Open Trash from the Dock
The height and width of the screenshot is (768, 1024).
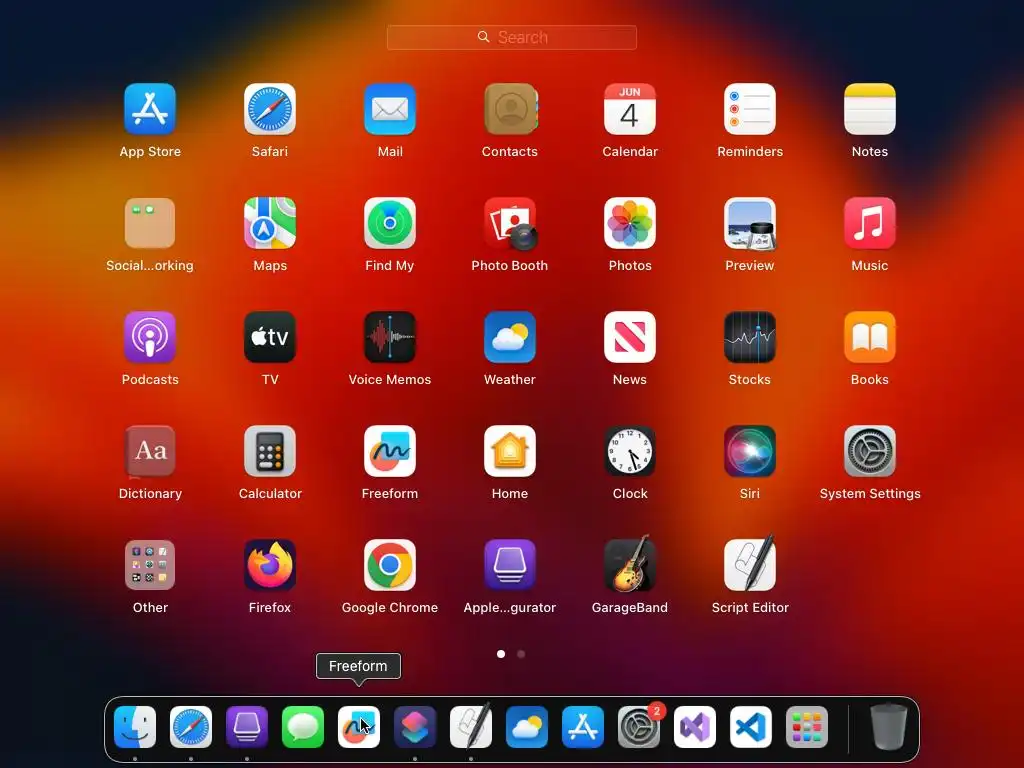click(889, 726)
